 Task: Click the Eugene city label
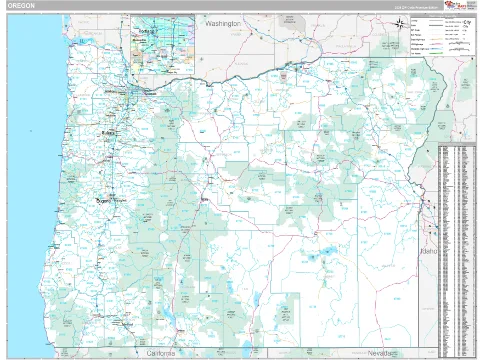pos(103,201)
